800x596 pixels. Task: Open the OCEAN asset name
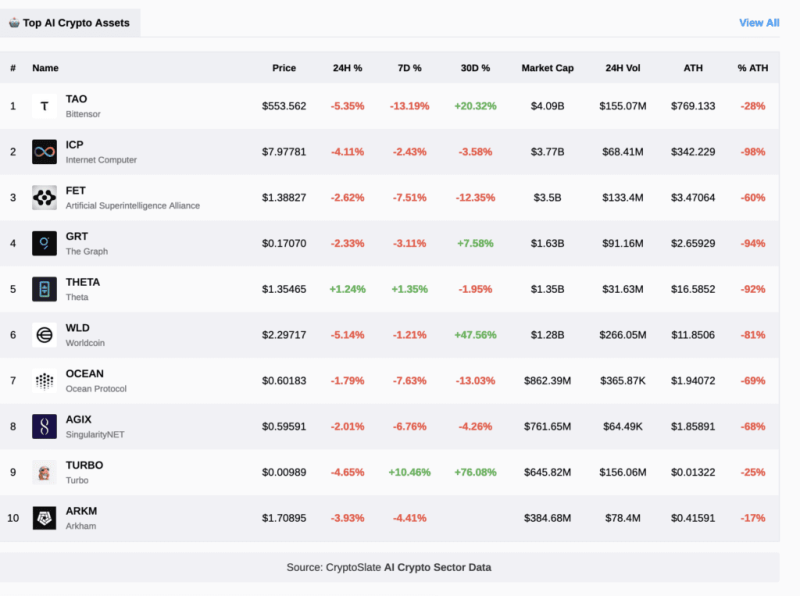[85, 374]
